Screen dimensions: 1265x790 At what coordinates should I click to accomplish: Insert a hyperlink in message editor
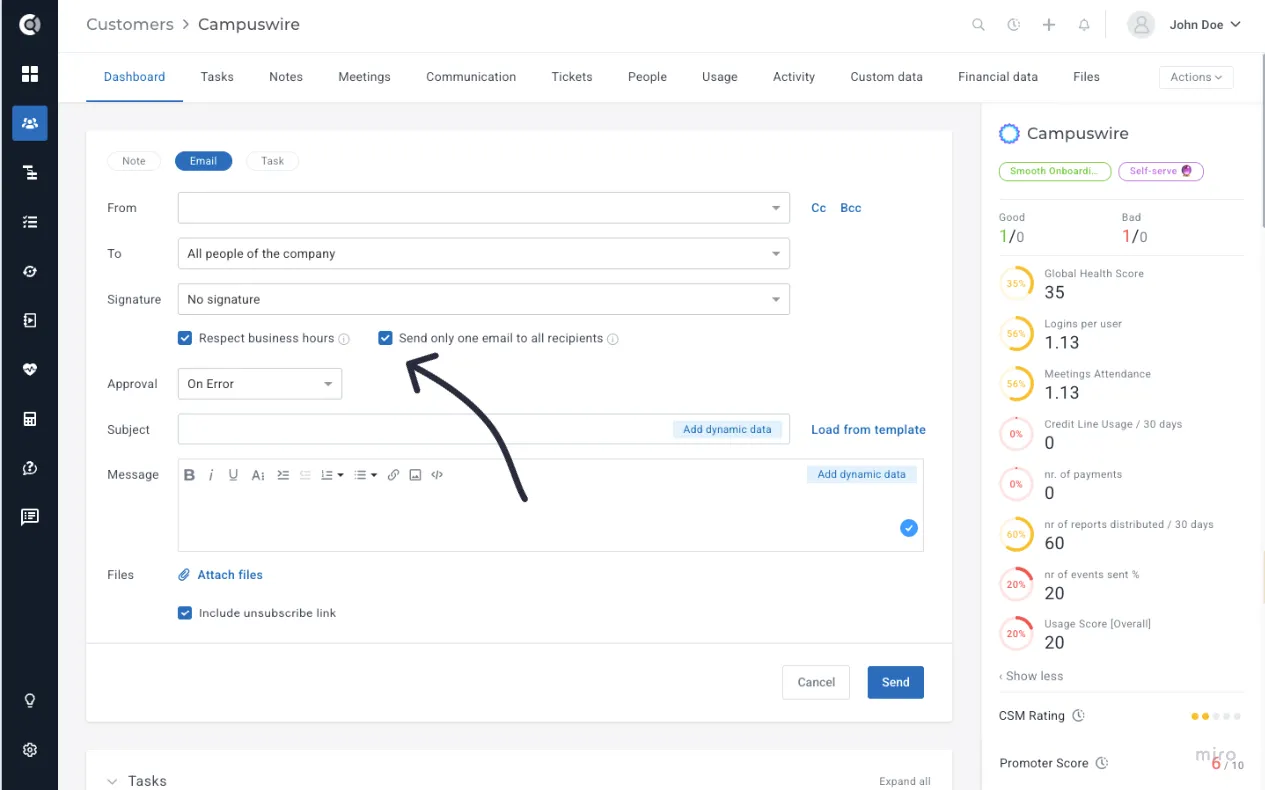tap(393, 475)
